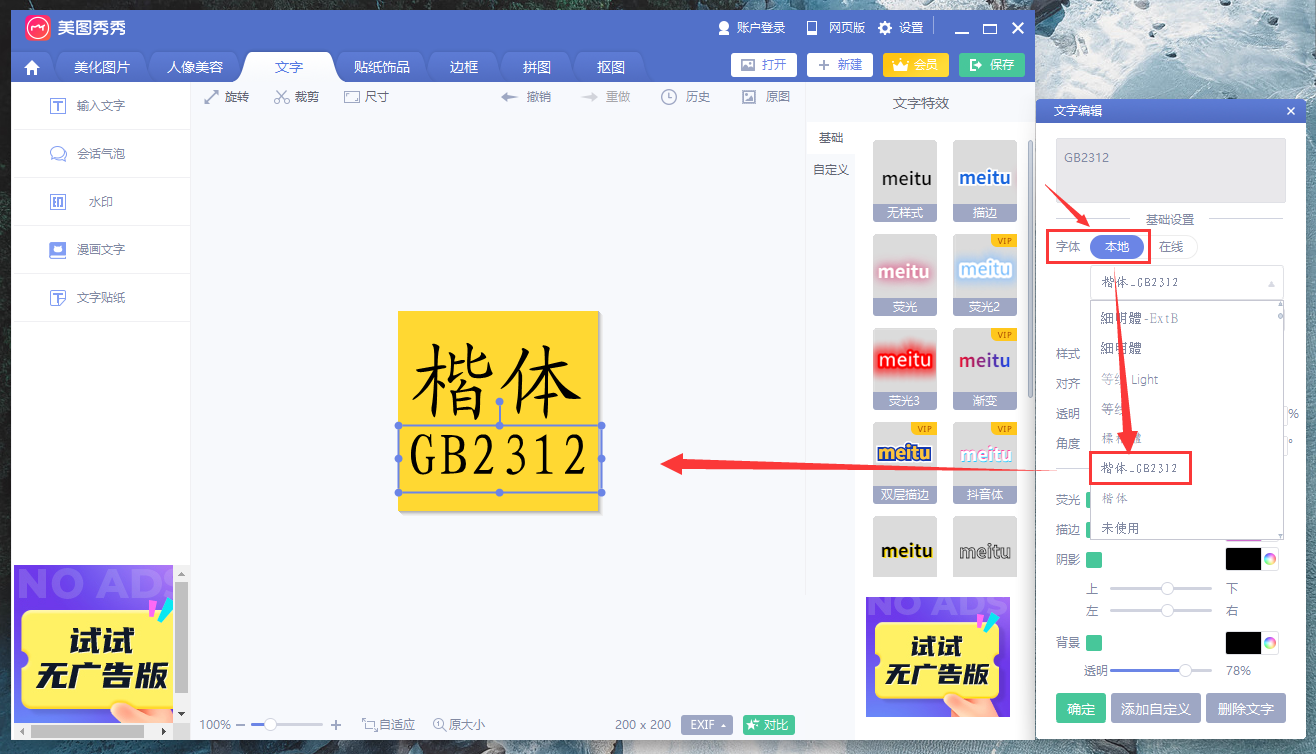Image resolution: width=1316 pixels, height=754 pixels.
Task: View the 原图 original image
Action: click(x=766, y=97)
